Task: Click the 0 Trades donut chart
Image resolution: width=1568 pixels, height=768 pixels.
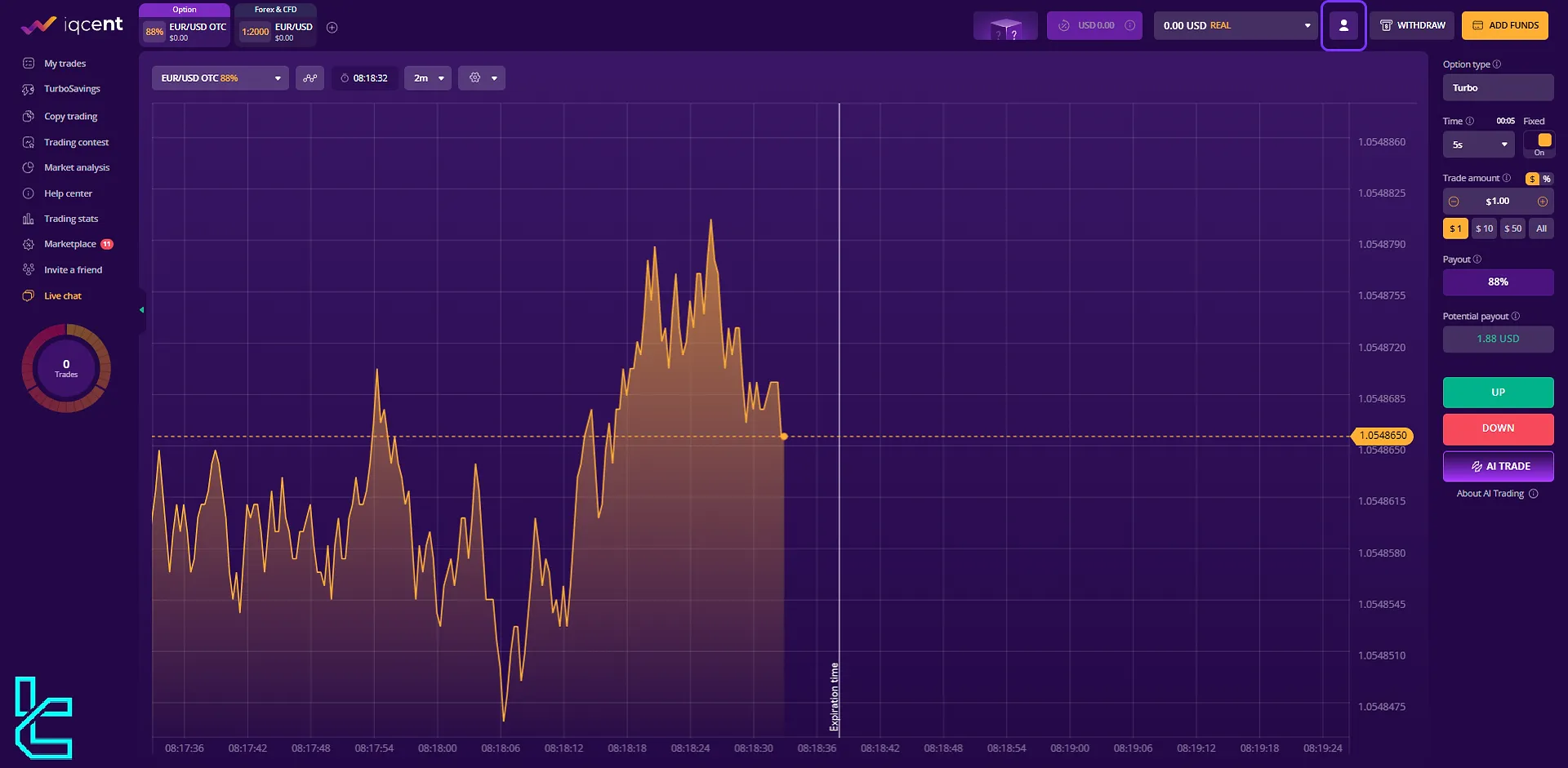Action: point(66,368)
